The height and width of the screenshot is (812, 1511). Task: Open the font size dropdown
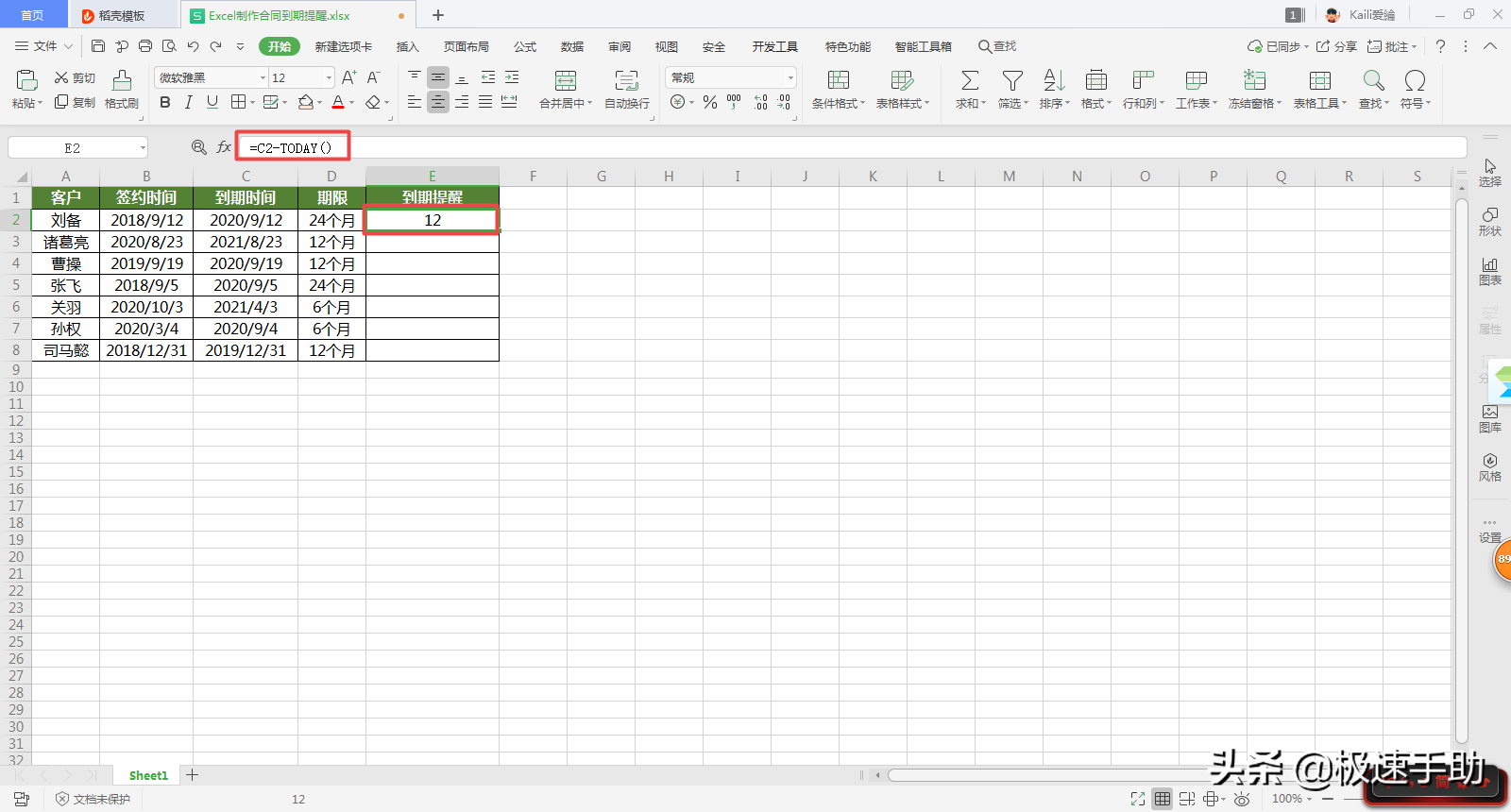tap(329, 77)
